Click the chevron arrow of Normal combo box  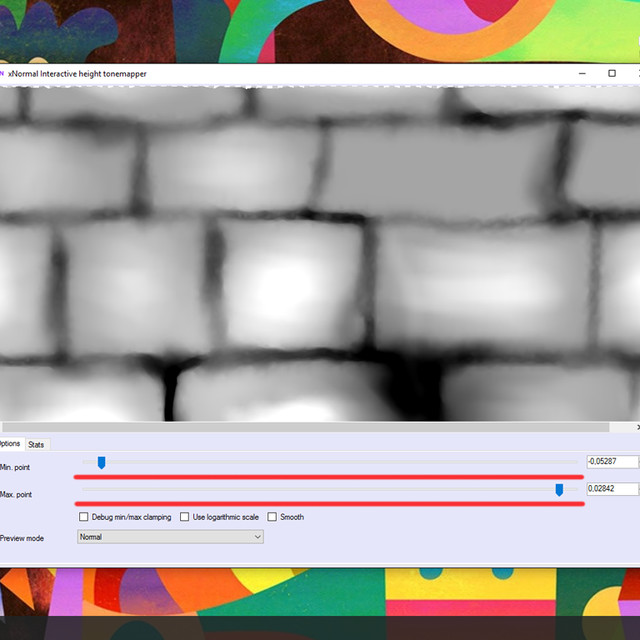(x=258, y=537)
